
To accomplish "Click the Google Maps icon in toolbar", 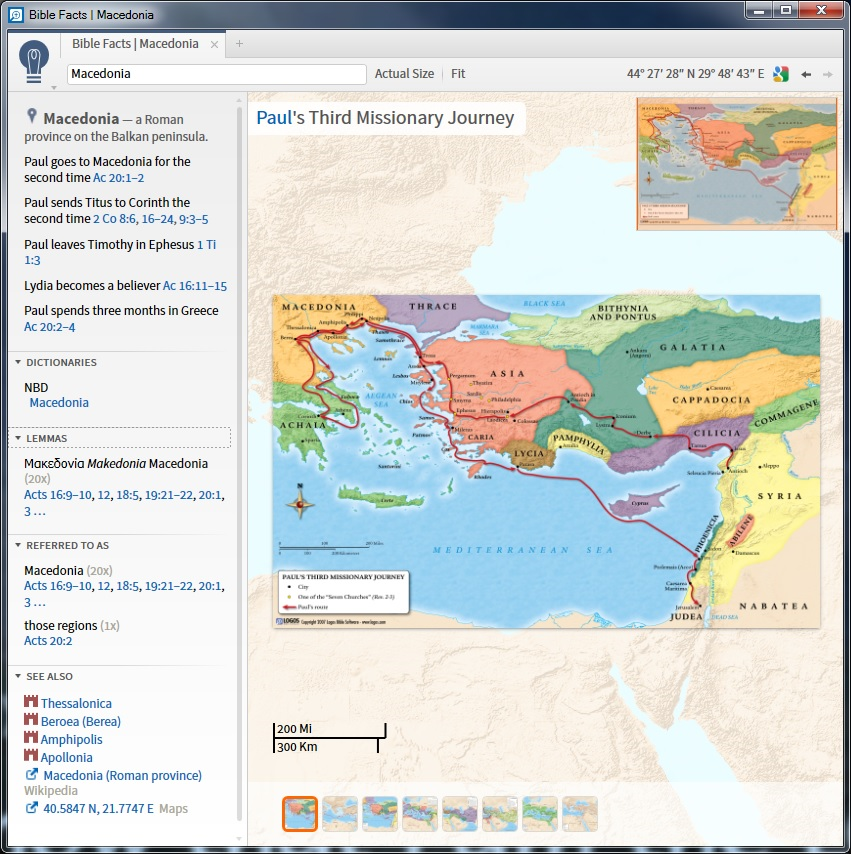I will (781, 74).
